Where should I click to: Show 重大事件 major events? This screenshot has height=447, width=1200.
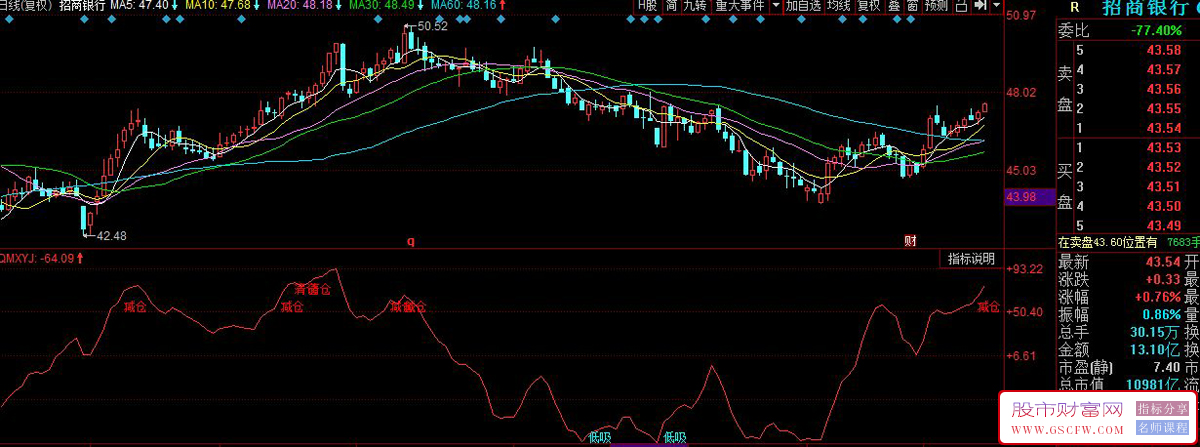[x=740, y=6]
